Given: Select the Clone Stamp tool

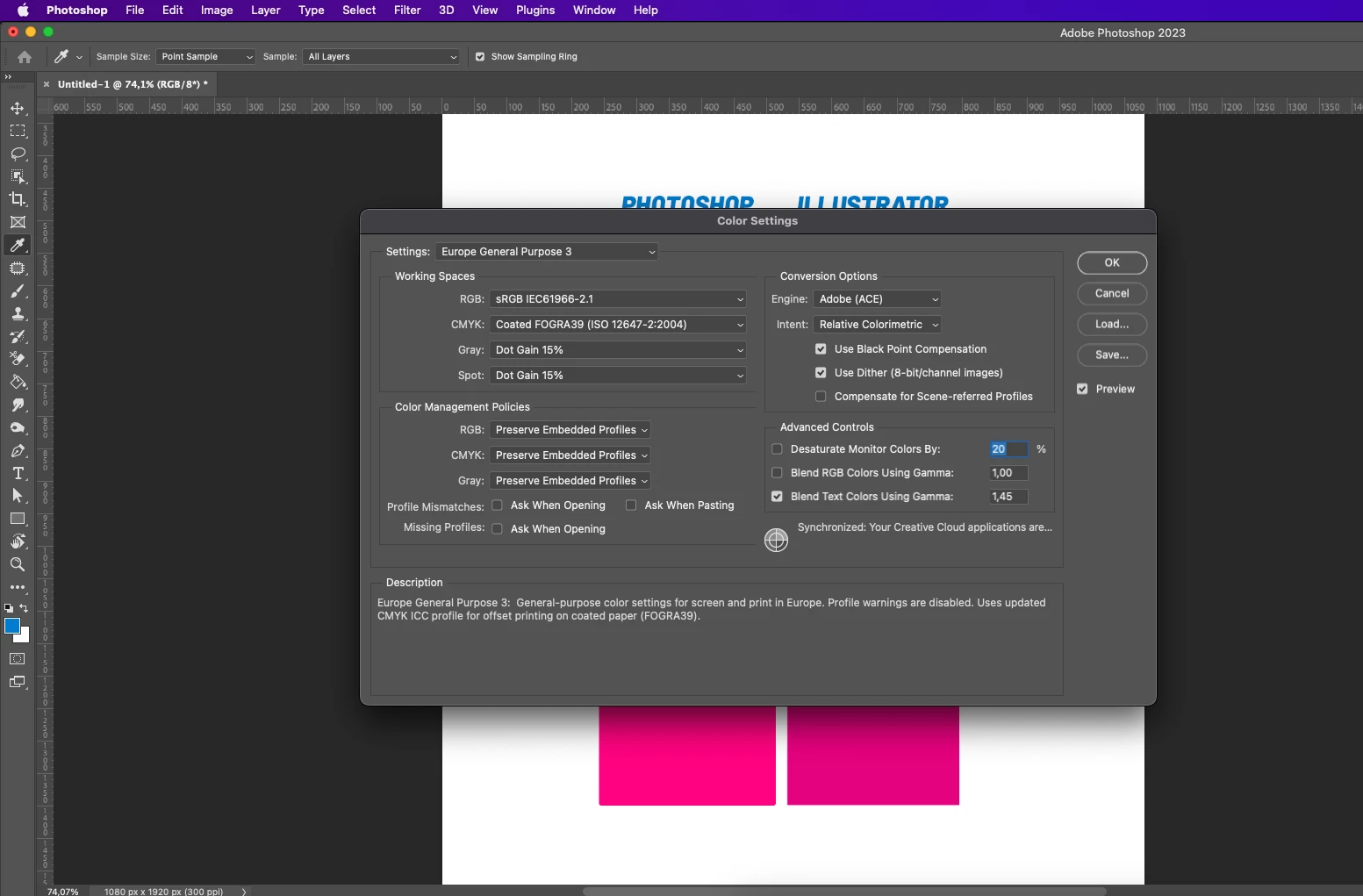Looking at the screenshot, I should (18, 314).
